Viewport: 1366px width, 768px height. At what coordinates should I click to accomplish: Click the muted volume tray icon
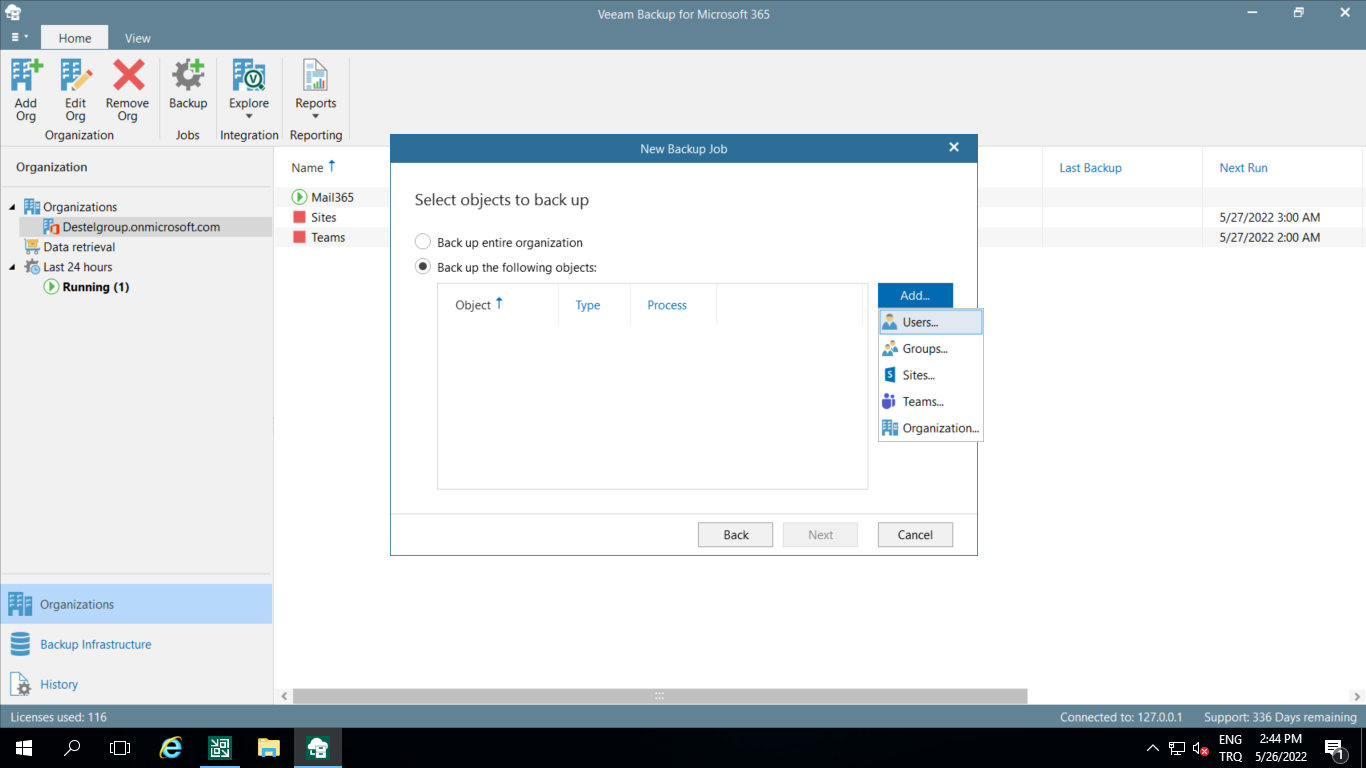1201,748
